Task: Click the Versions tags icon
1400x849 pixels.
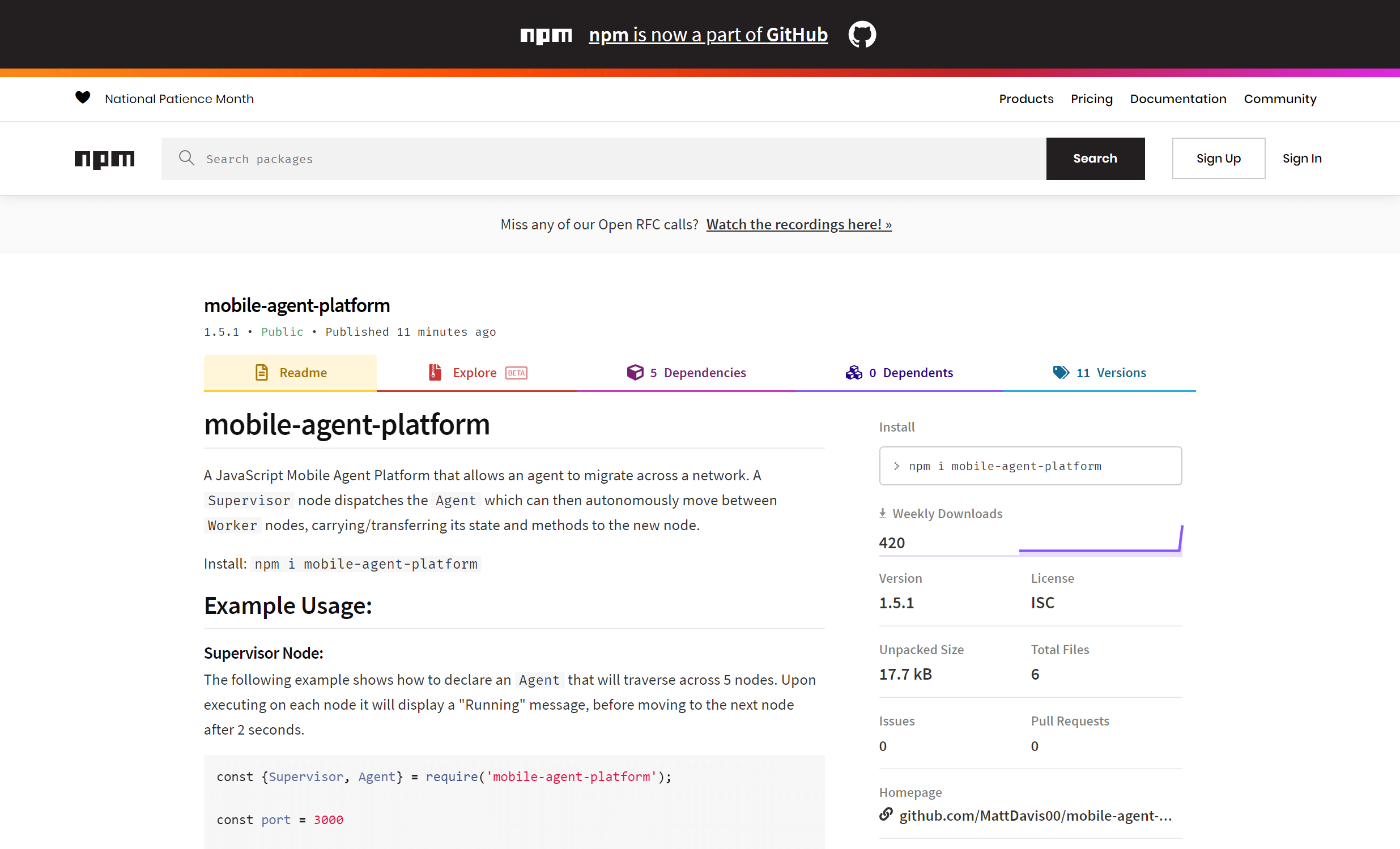Action: pyautogui.click(x=1061, y=373)
